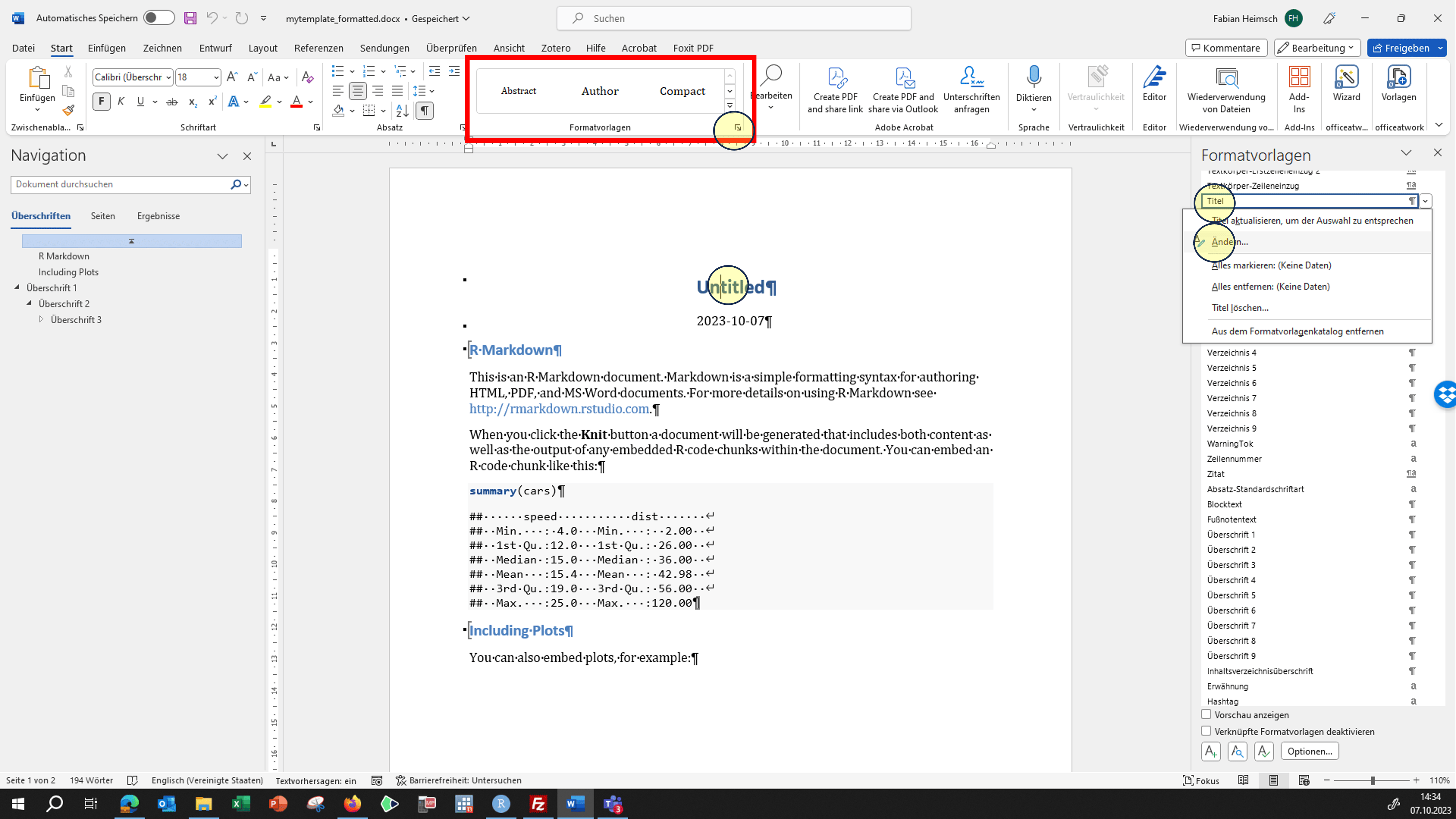The height and width of the screenshot is (819, 1456).
Task: Toggle bold formatting button
Action: (x=101, y=102)
